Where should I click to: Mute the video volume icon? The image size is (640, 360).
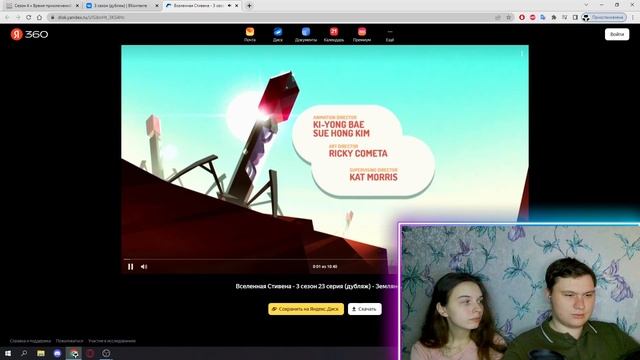(144, 267)
